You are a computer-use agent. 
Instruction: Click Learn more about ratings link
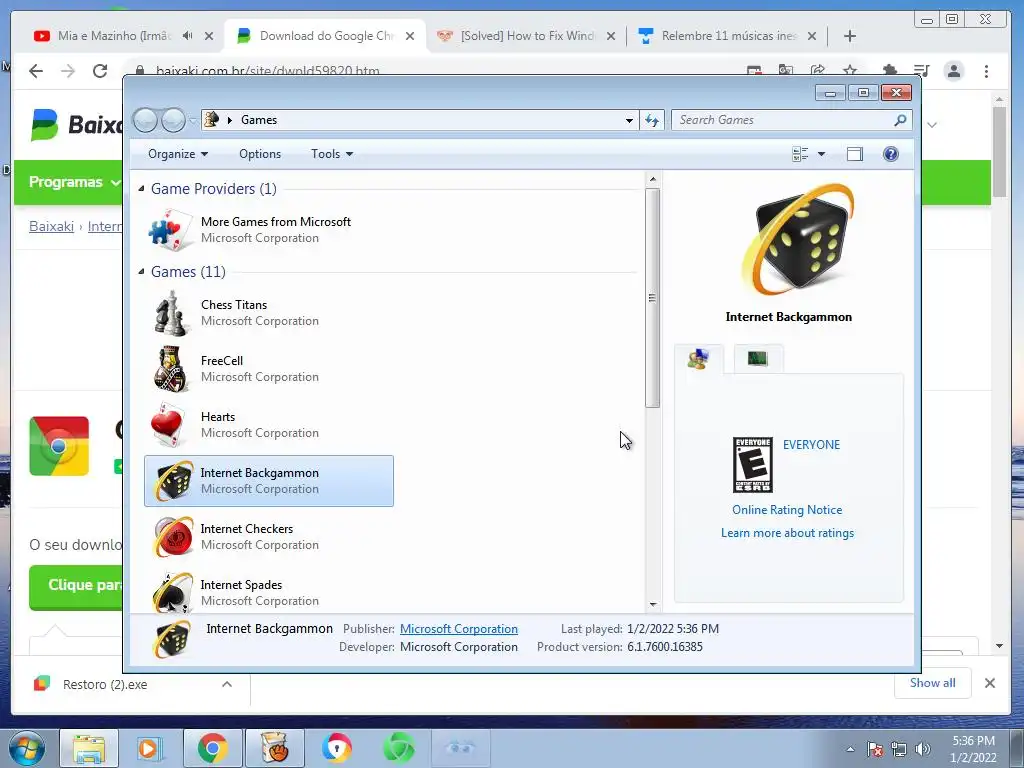[x=787, y=533]
